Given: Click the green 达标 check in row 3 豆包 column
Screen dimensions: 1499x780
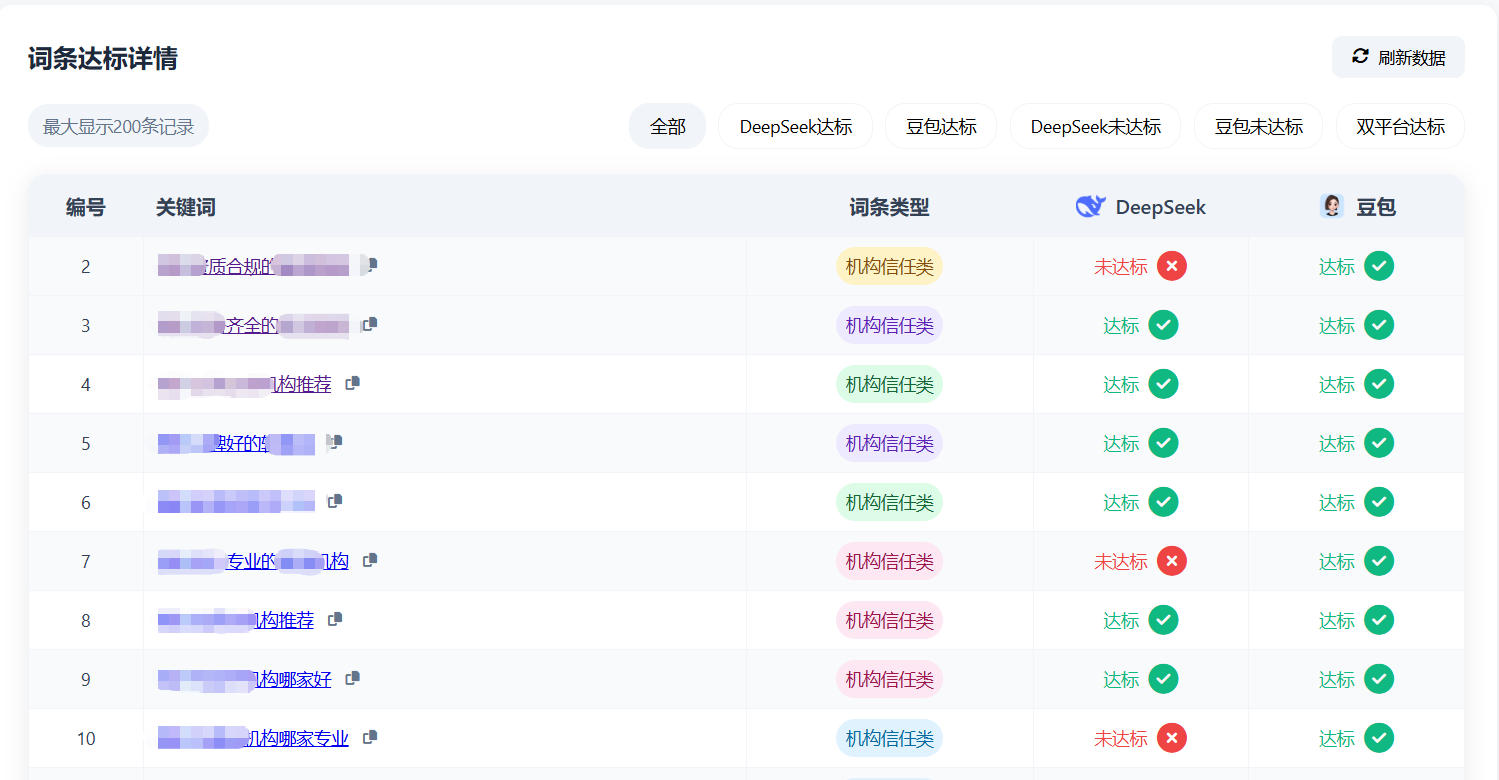Looking at the screenshot, I should 1379,325.
